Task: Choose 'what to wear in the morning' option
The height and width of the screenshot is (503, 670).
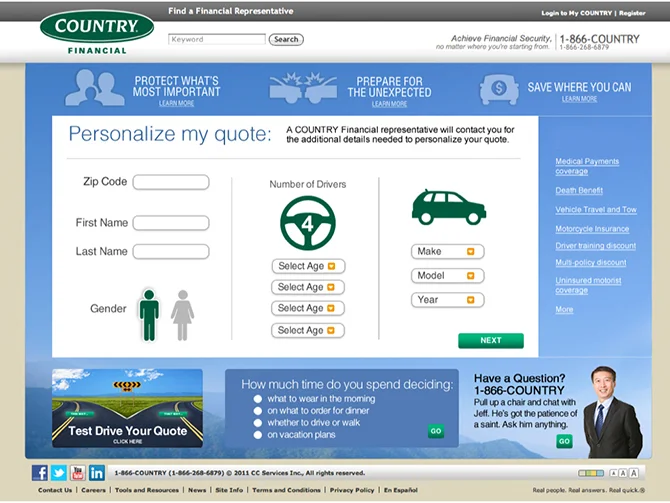Action: pos(258,399)
